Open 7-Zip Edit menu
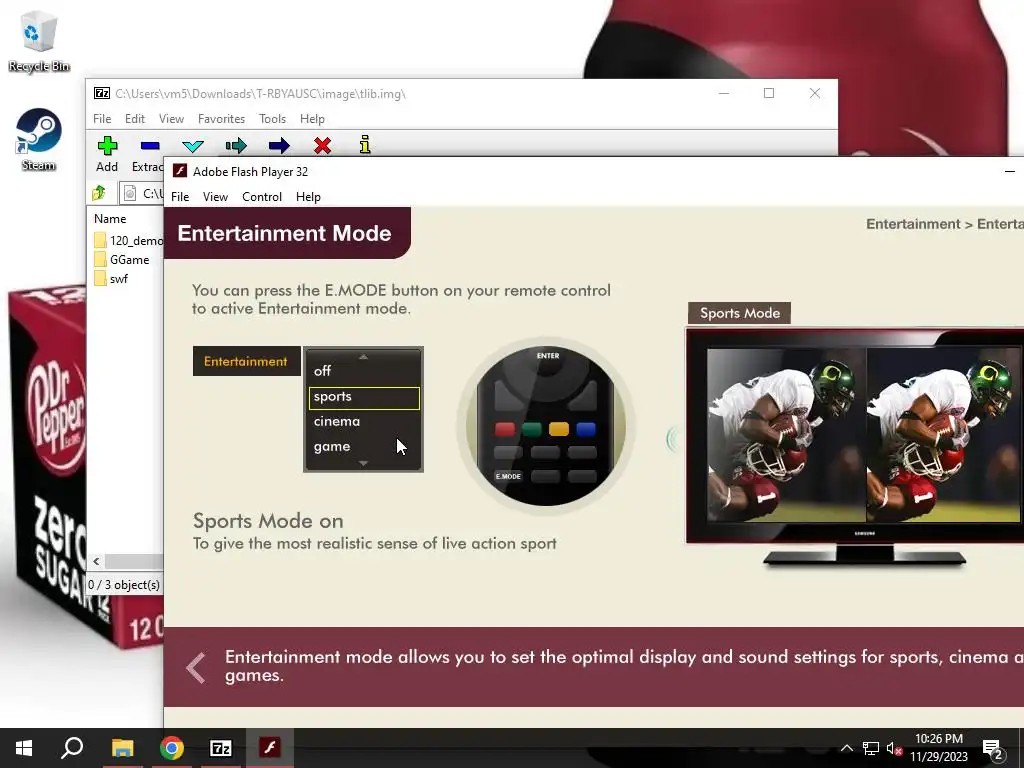The width and height of the screenshot is (1024, 768). pos(135,119)
